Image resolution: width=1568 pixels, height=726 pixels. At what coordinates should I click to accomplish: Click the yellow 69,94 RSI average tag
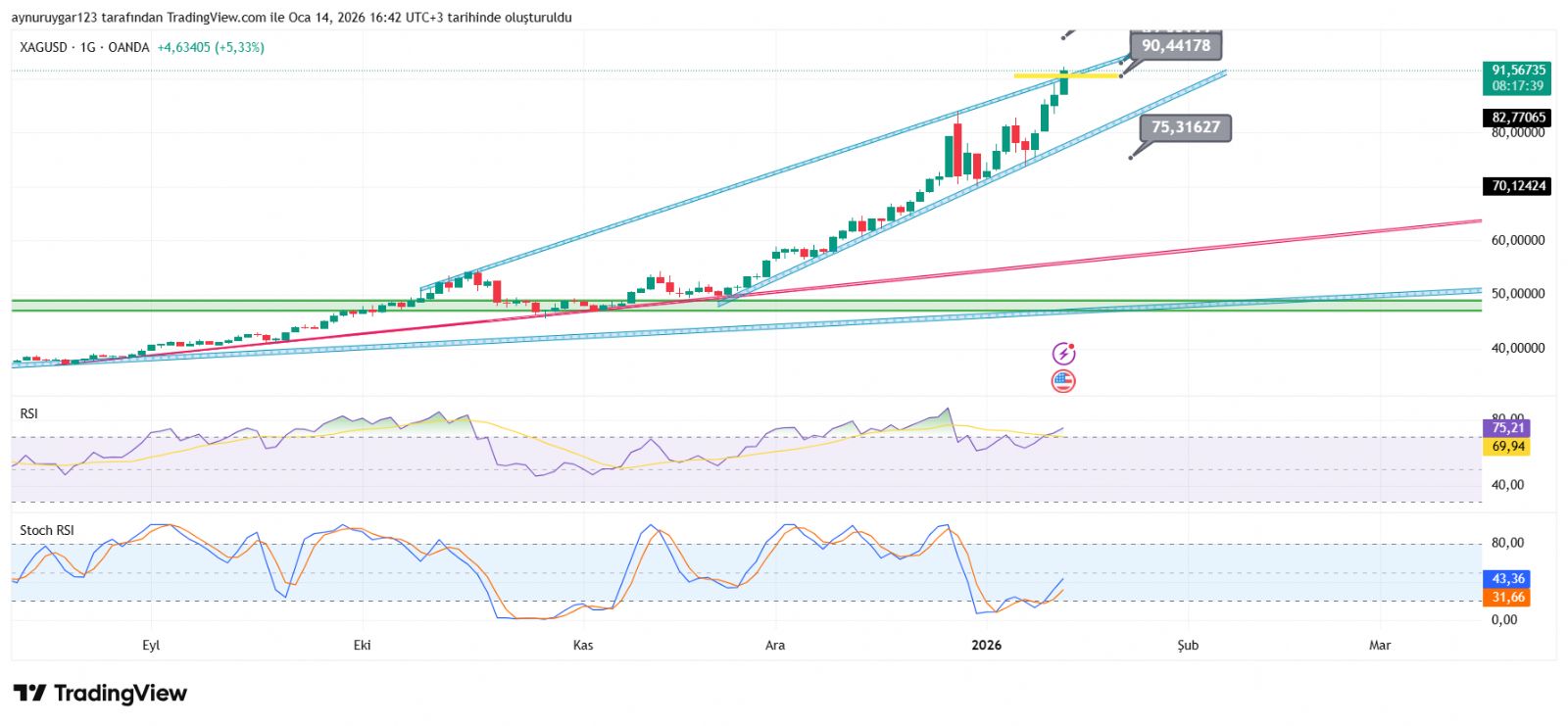[1507, 447]
